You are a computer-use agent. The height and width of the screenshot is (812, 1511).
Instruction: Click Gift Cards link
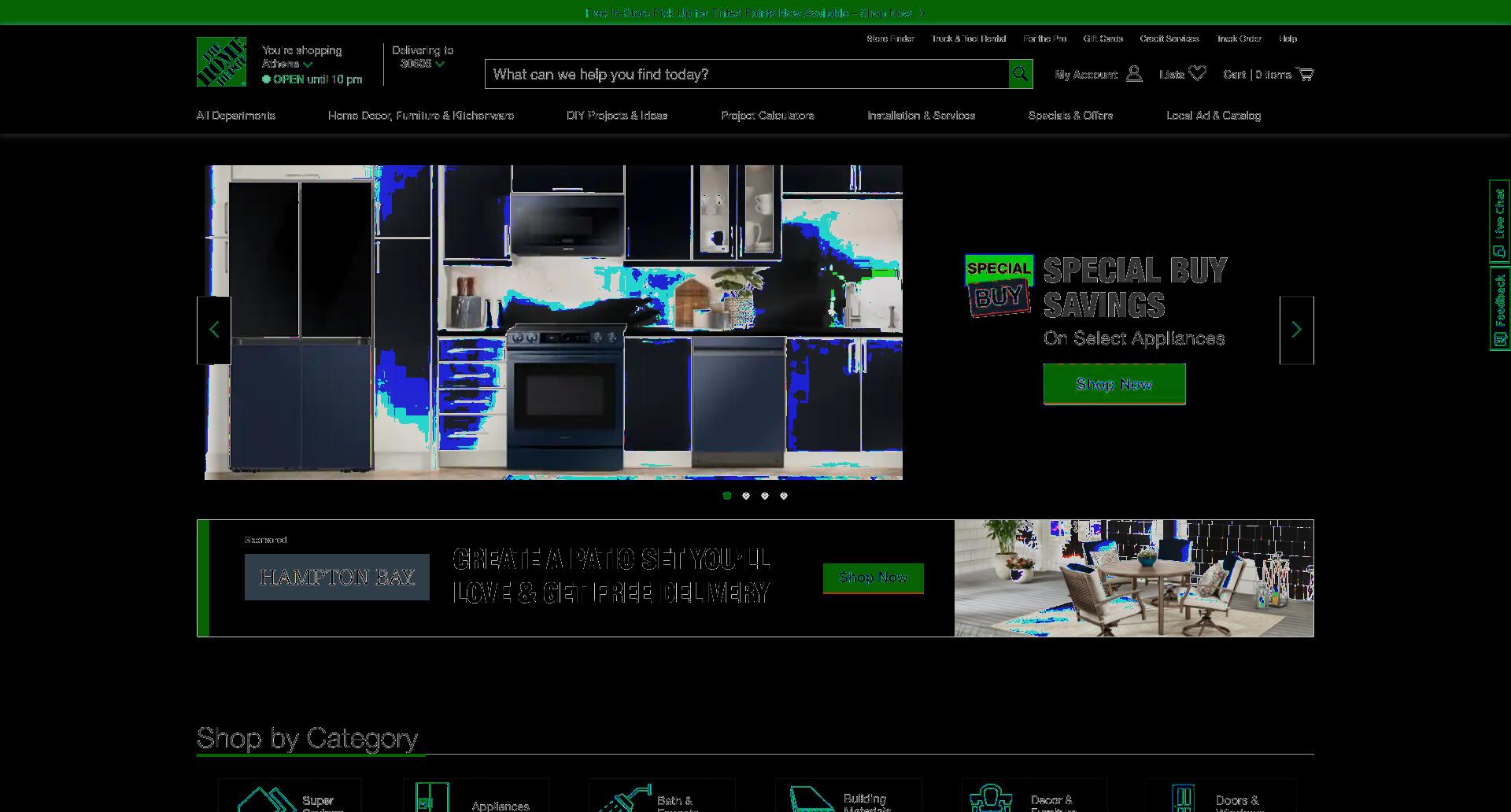click(1103, 39)
